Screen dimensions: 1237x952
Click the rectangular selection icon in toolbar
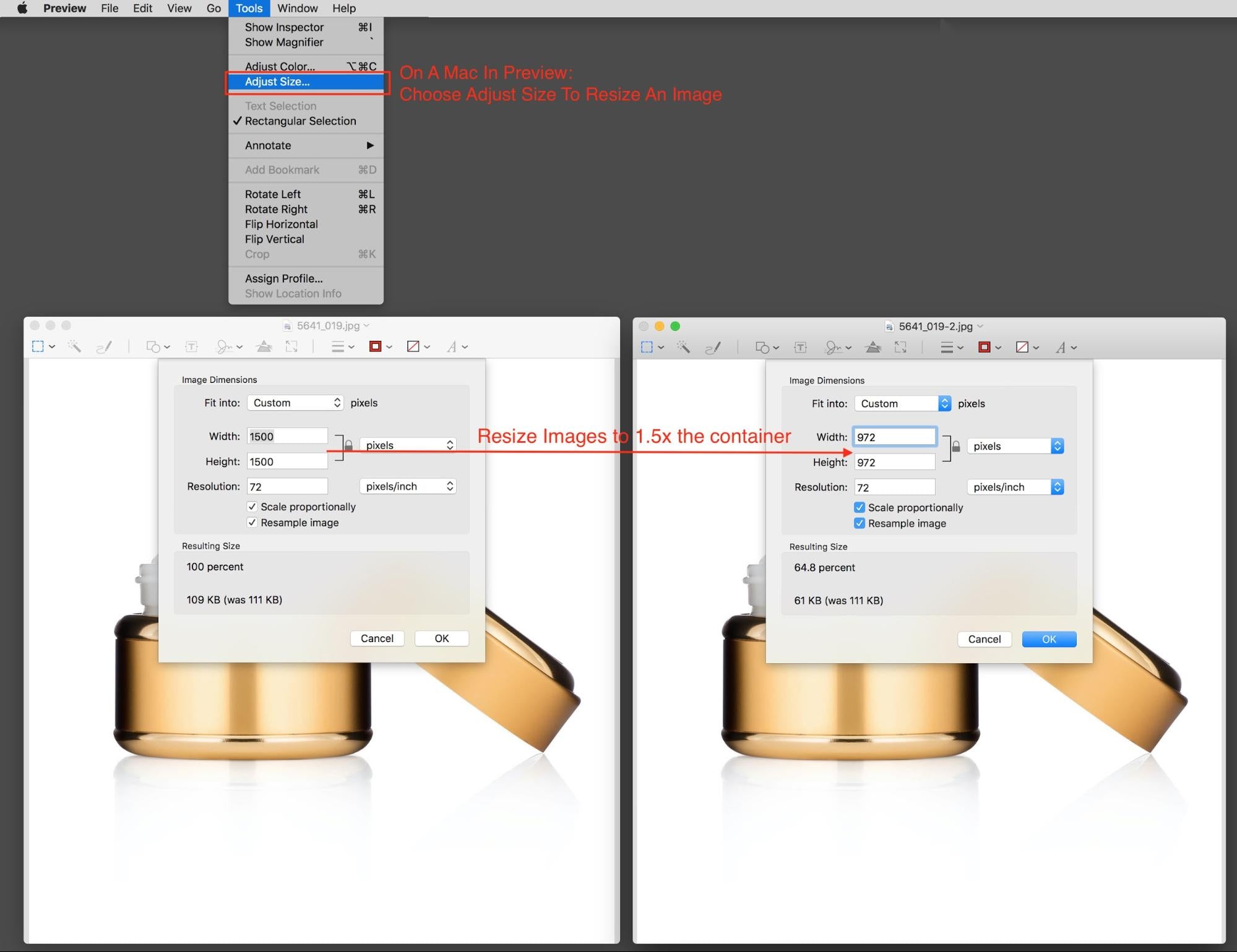pyautogui.click(x=40, y=346)
